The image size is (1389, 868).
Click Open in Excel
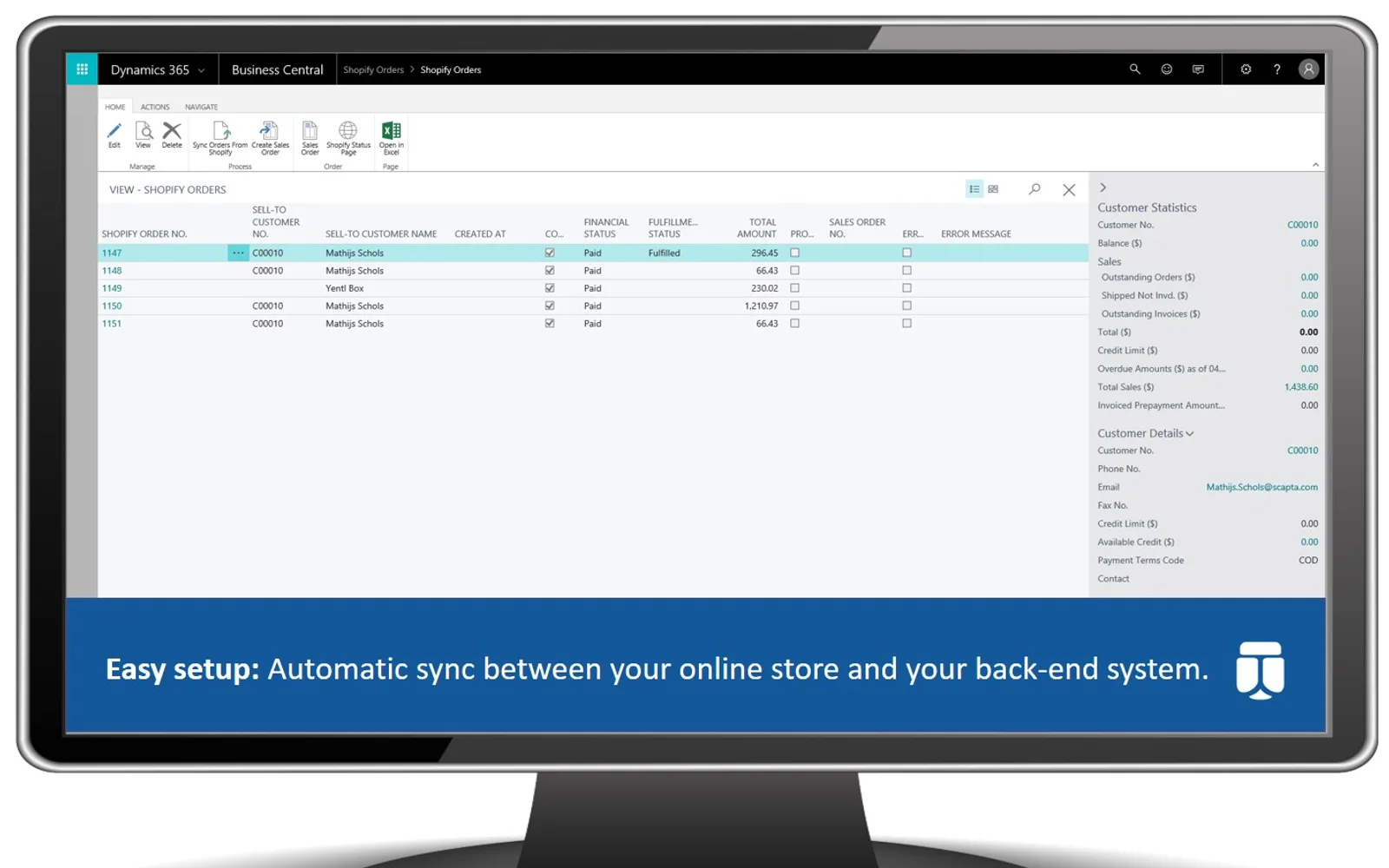(392, 139)
